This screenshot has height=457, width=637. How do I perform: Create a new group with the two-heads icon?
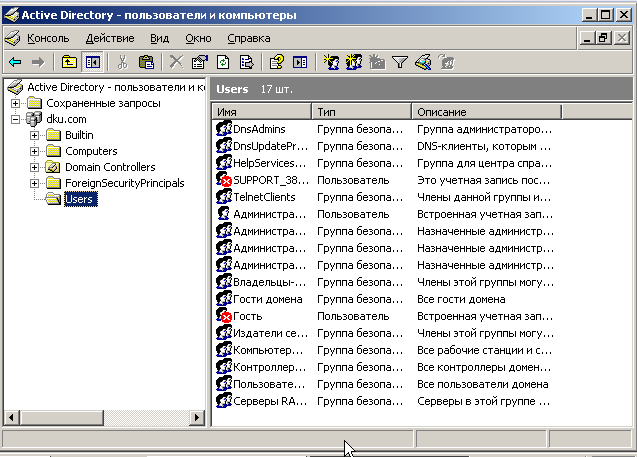click(354, 62)
